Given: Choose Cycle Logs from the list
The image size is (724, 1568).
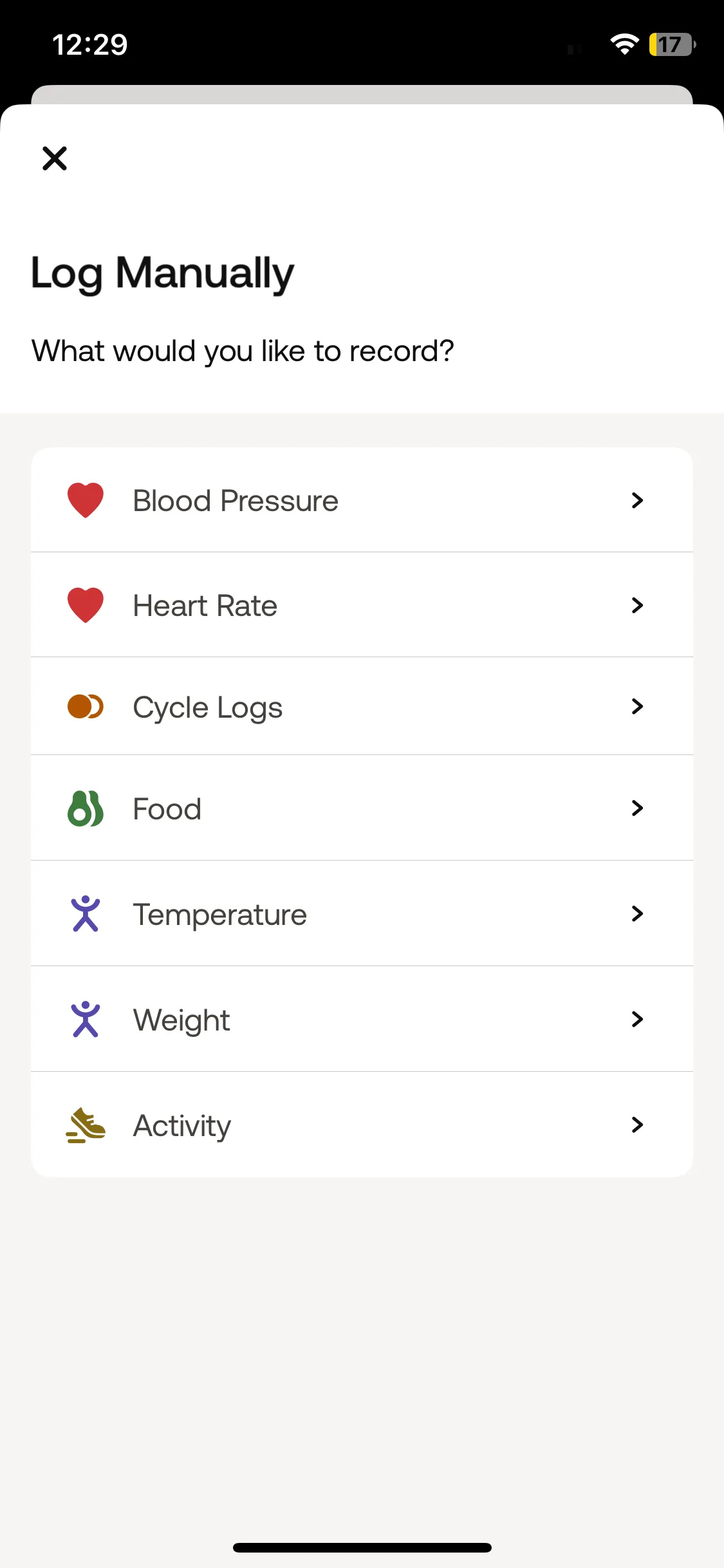Looking at the screenshot, I should (x=208, y=707).
